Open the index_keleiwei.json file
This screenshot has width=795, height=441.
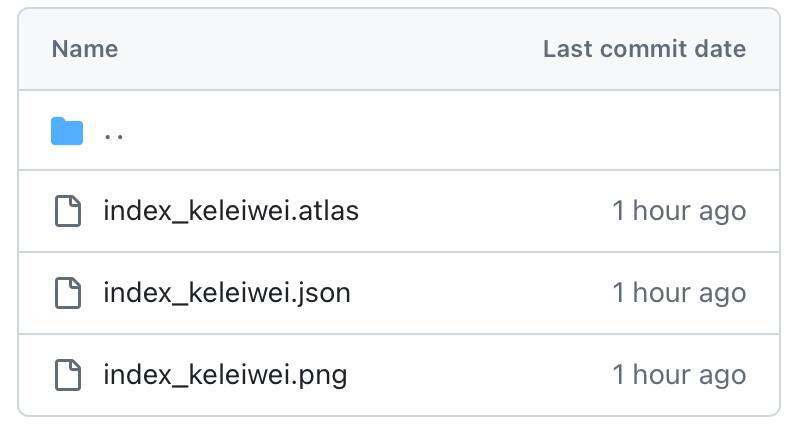click(x=226, y=293)
